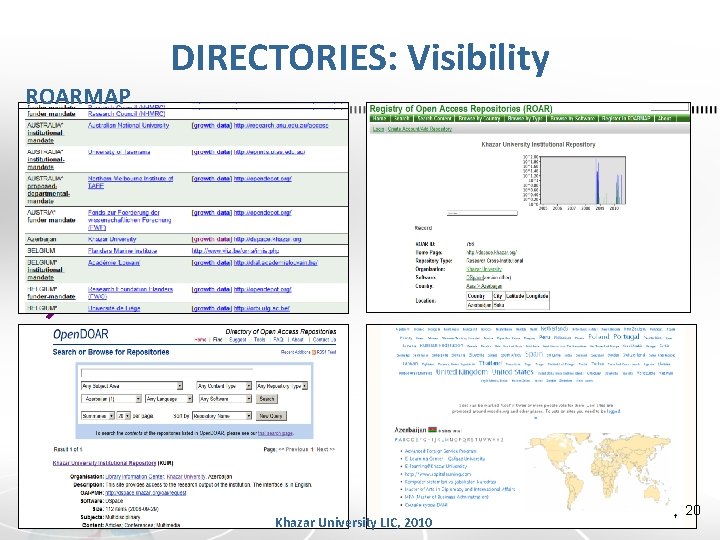Click MBA Master of Business Administration link

(446, 497)
